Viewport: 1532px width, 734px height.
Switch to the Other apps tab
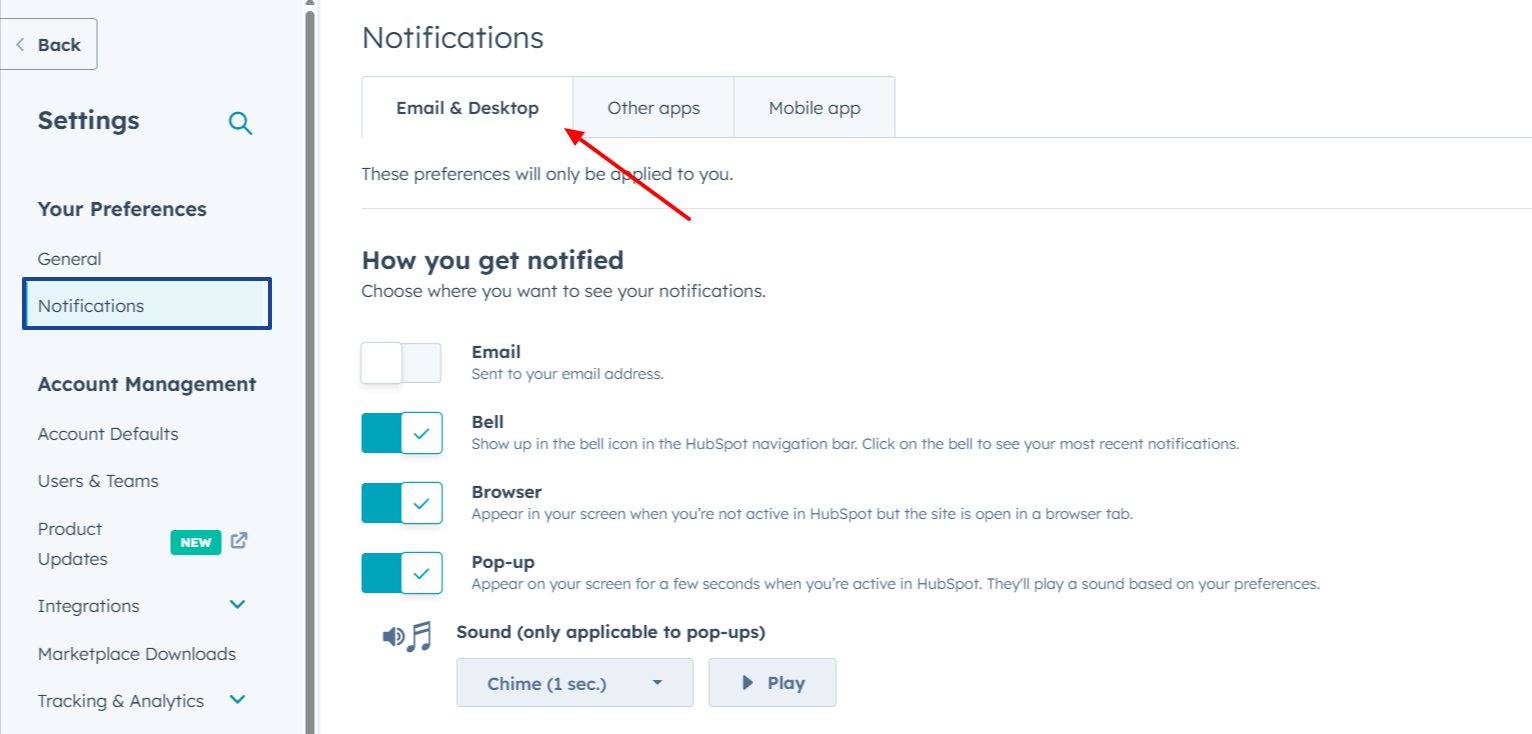653,108
